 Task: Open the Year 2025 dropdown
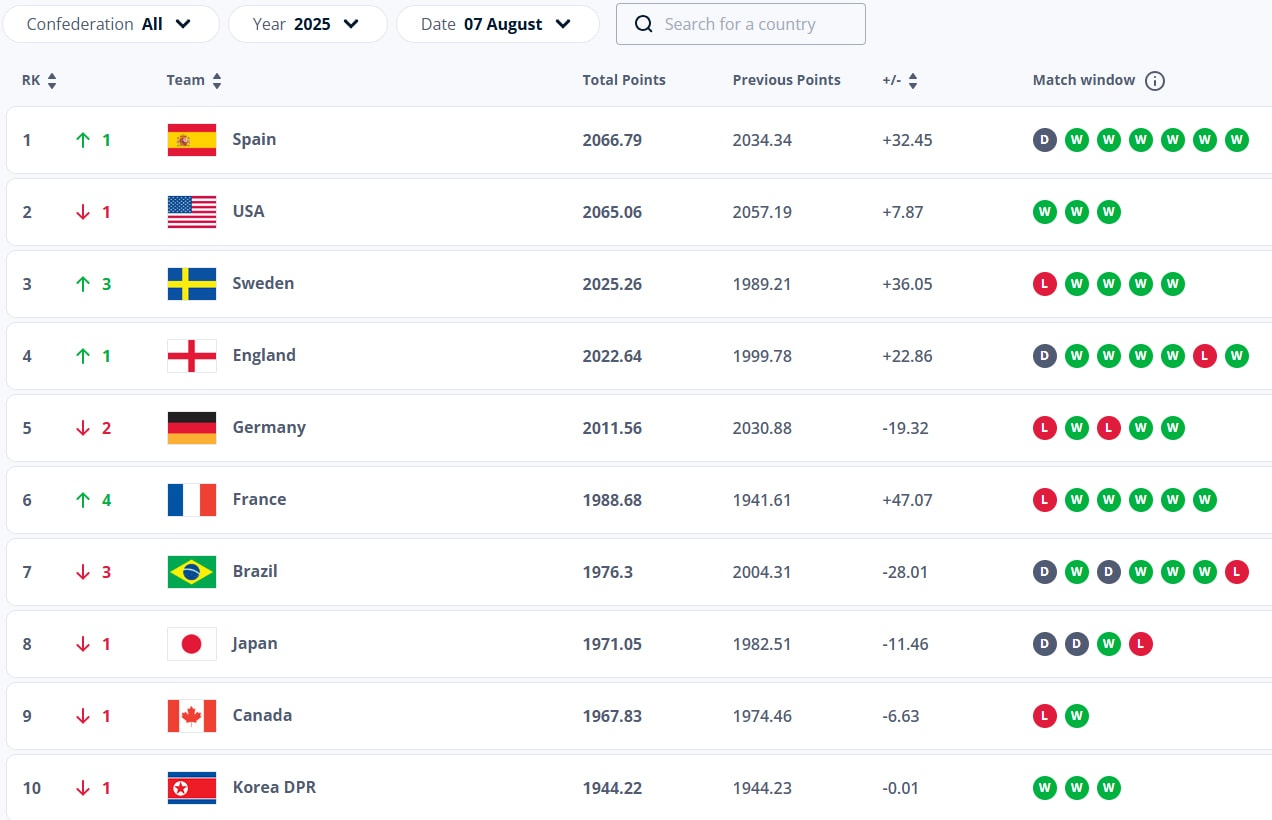coord(308,24)
